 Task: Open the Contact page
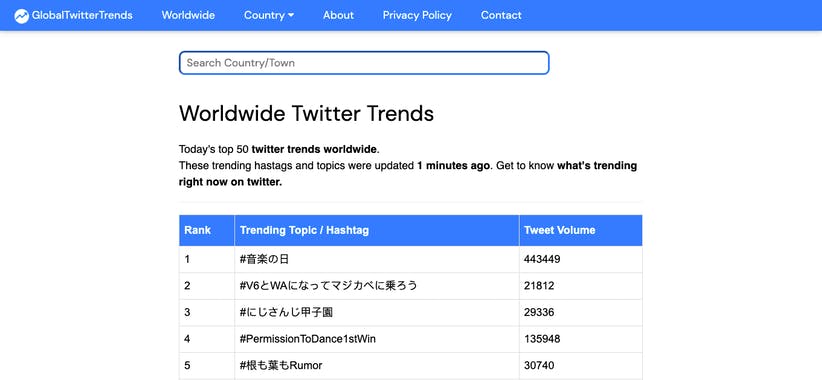pos(501,15)
